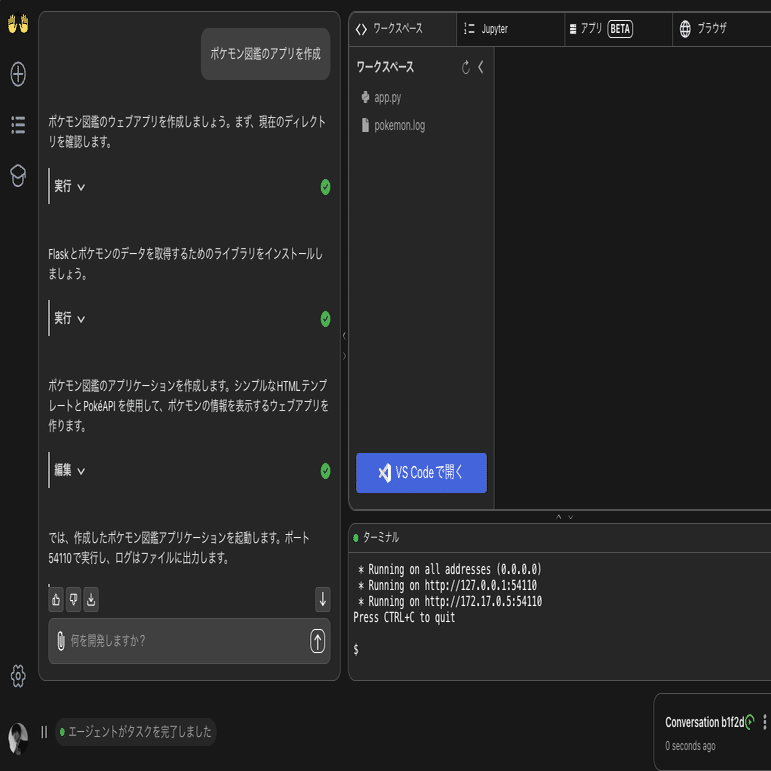Open the OpenHands logo home icon
The image size is (771, 771).
18,24
